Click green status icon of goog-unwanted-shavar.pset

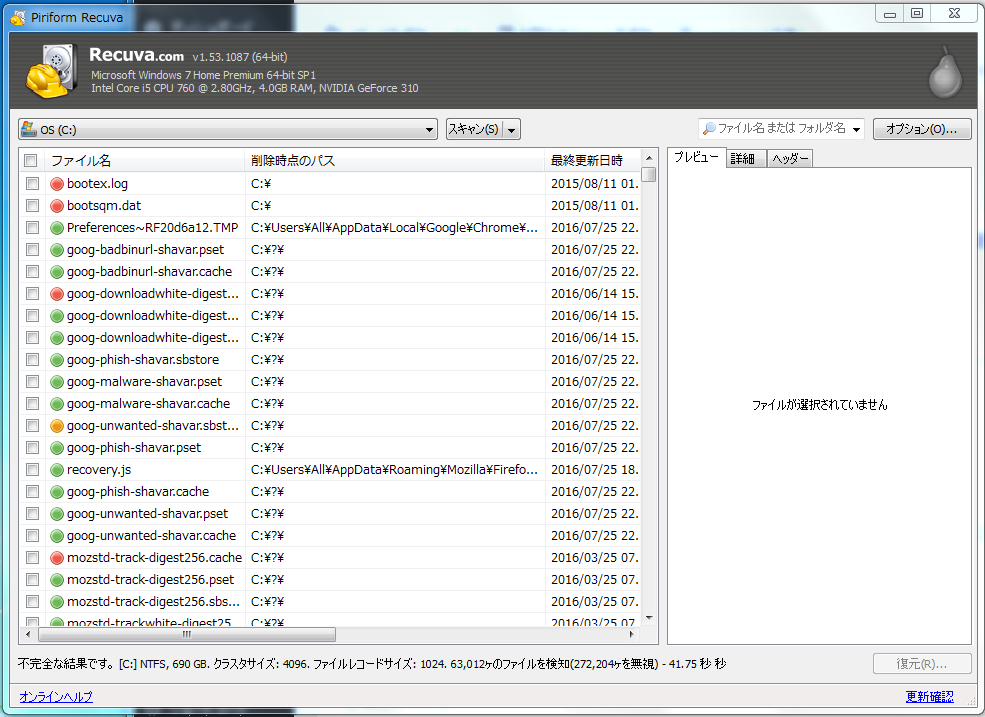(57, 513)
